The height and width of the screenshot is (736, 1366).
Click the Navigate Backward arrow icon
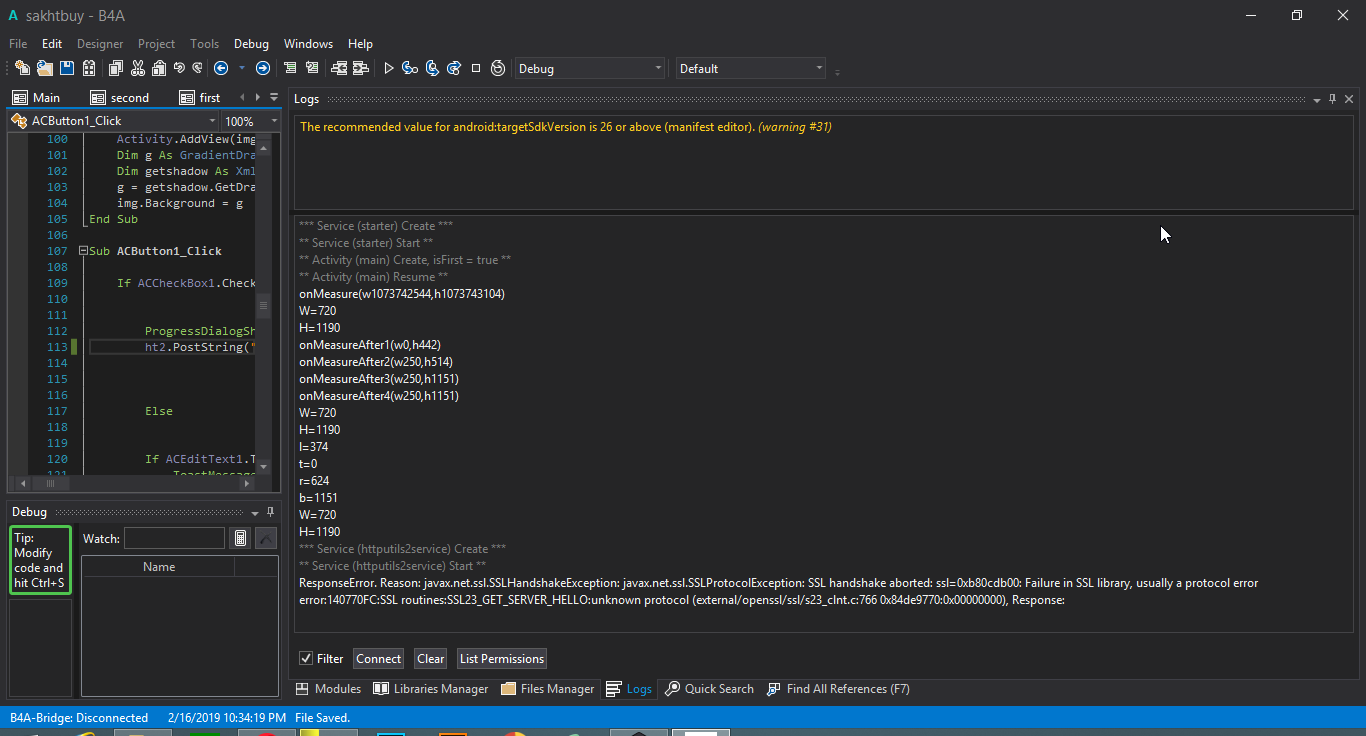coord(221,68)
